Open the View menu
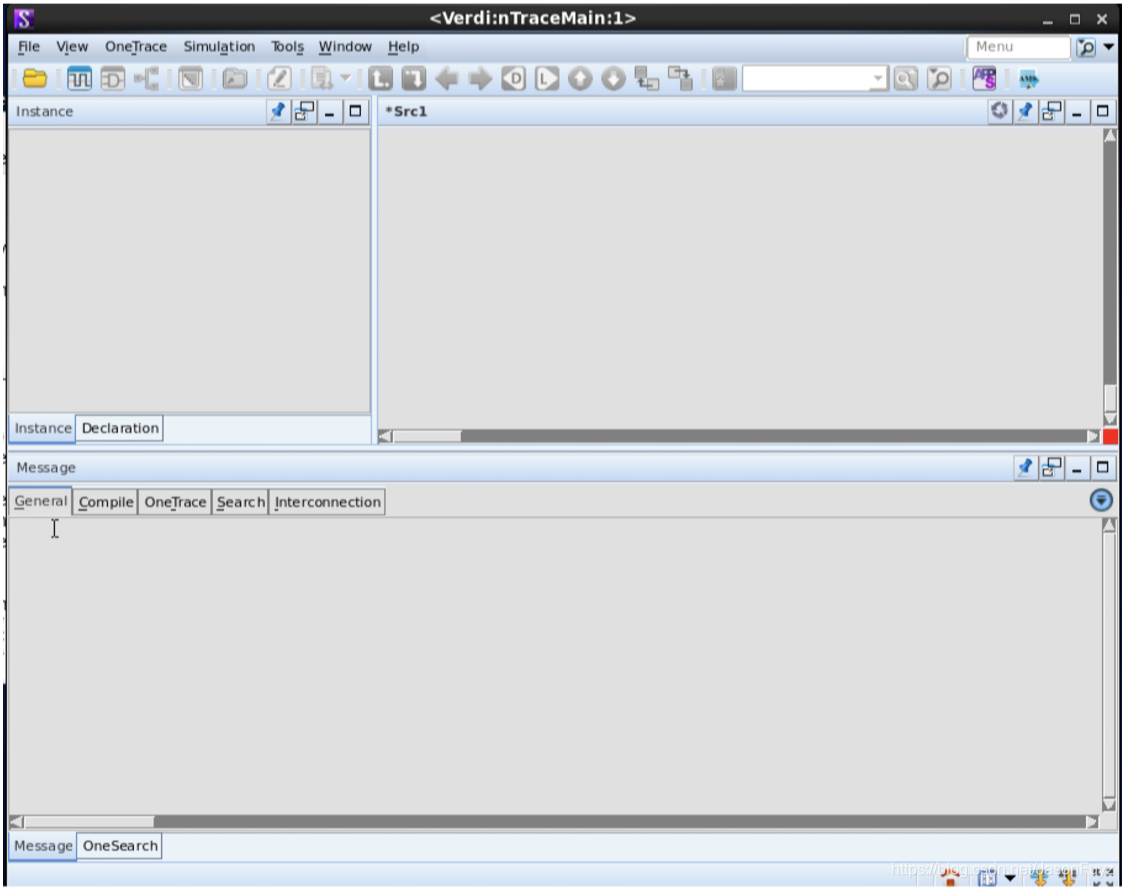 tap(72, 47)
